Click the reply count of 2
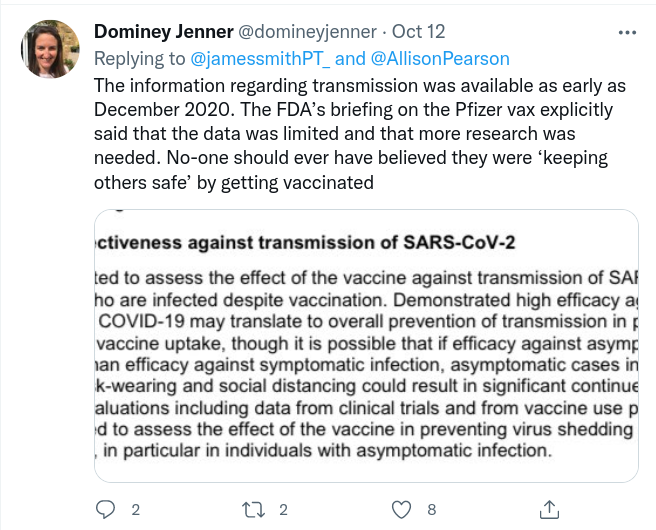 point(135,510)
